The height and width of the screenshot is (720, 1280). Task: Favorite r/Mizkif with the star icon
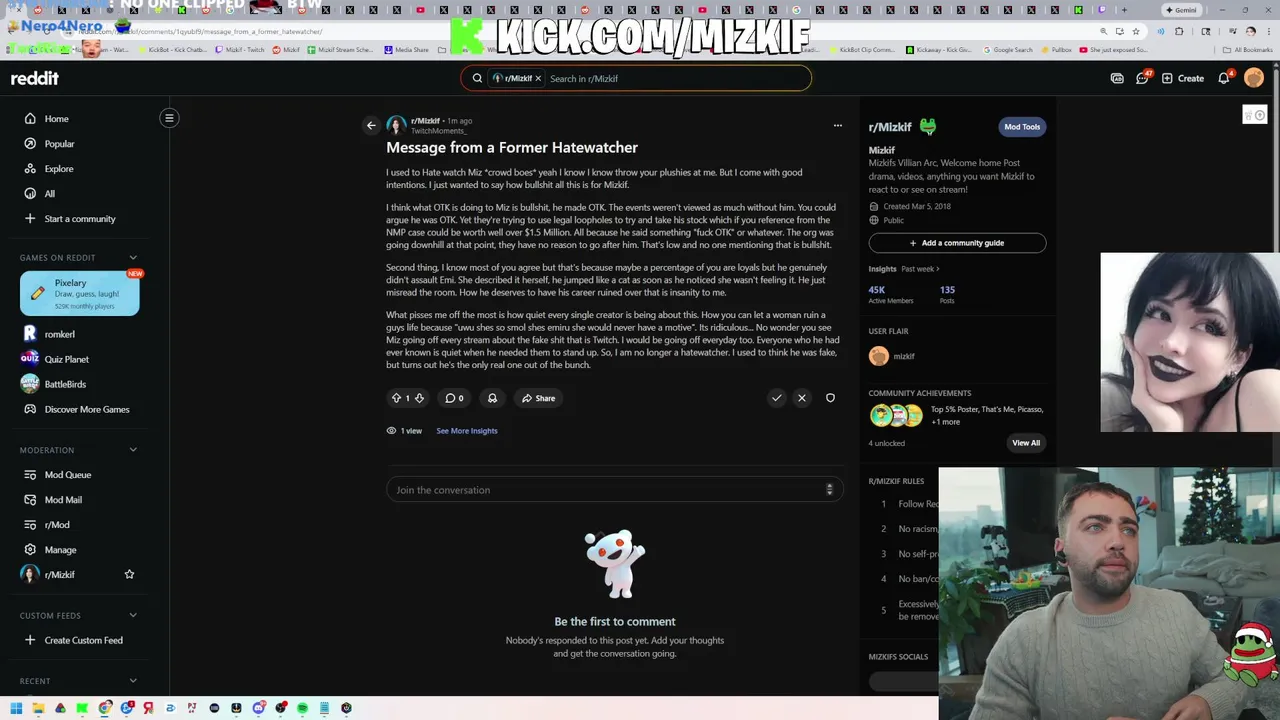129,574
